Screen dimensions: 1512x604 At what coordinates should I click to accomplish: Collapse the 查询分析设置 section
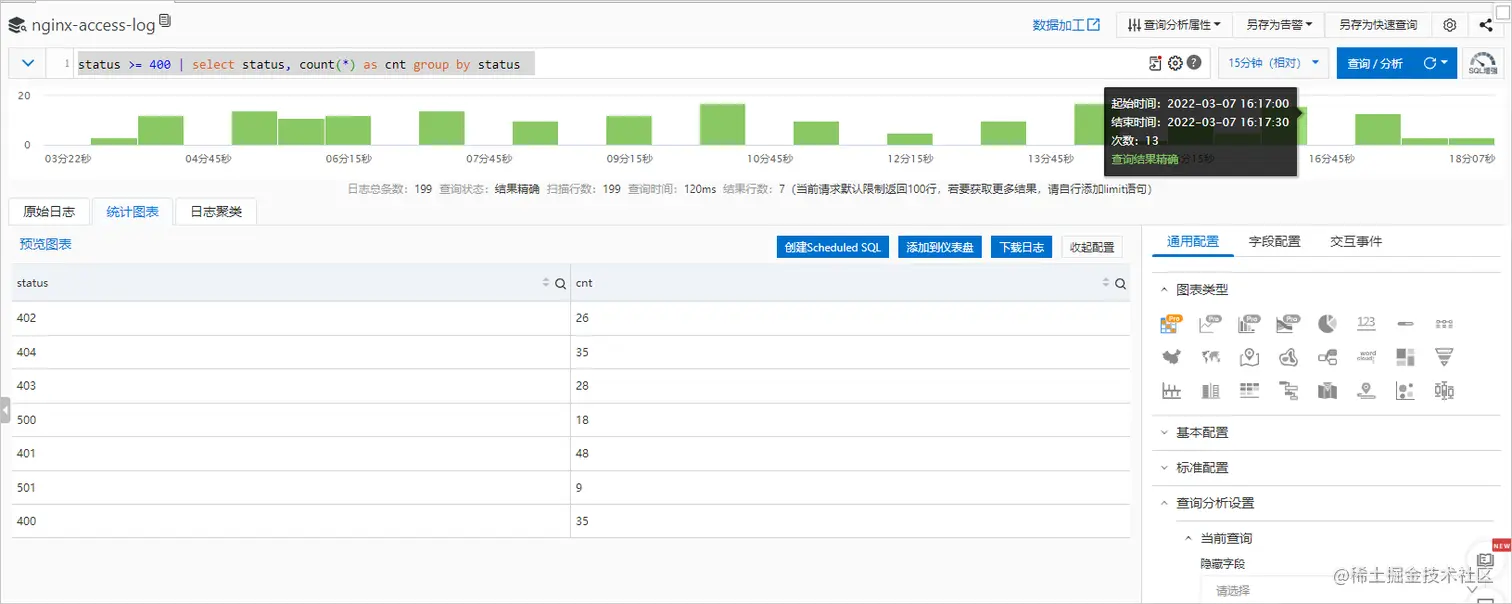(x=1163, y=503)
